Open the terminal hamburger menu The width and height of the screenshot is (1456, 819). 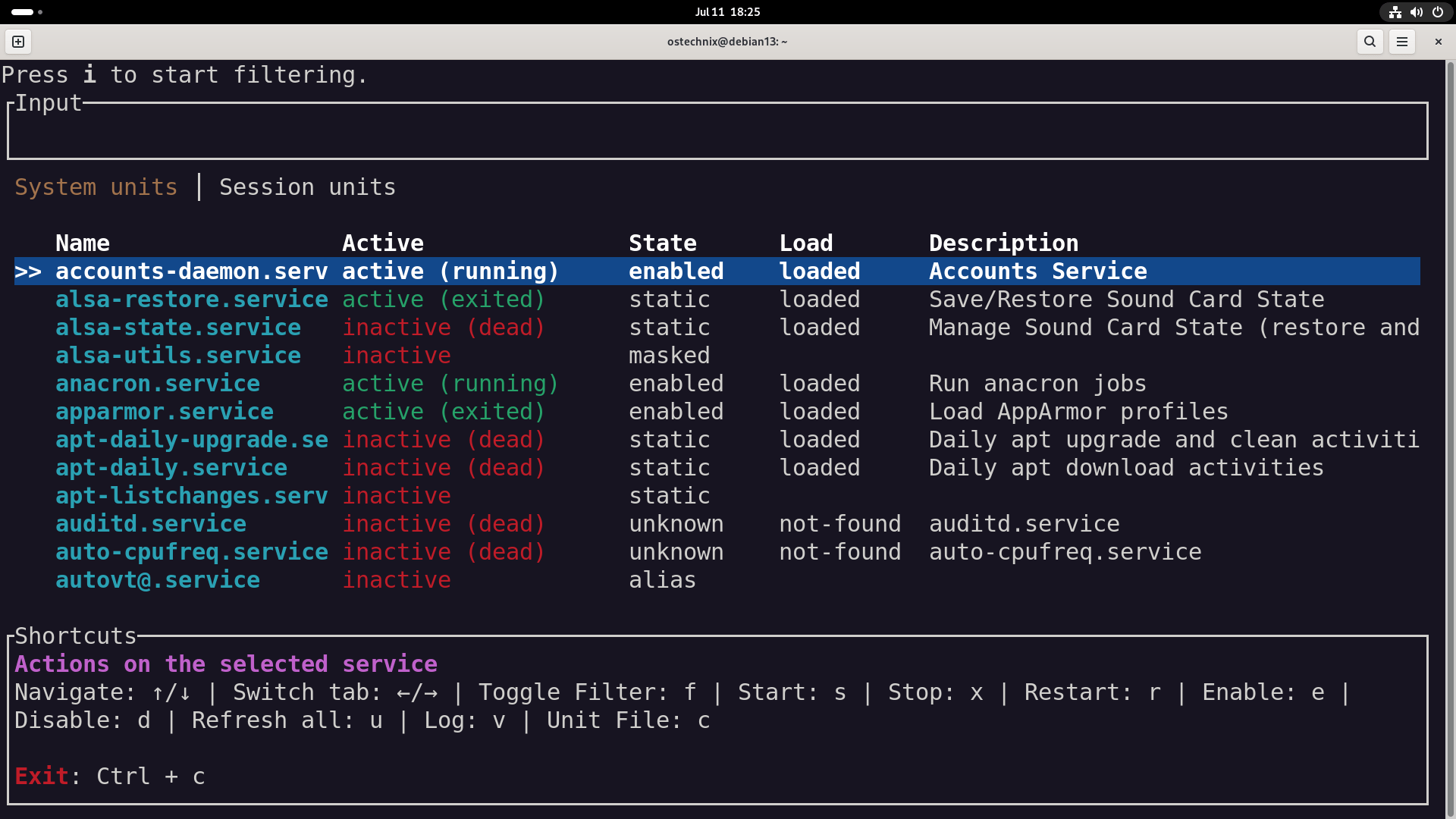click(1403, 42)
